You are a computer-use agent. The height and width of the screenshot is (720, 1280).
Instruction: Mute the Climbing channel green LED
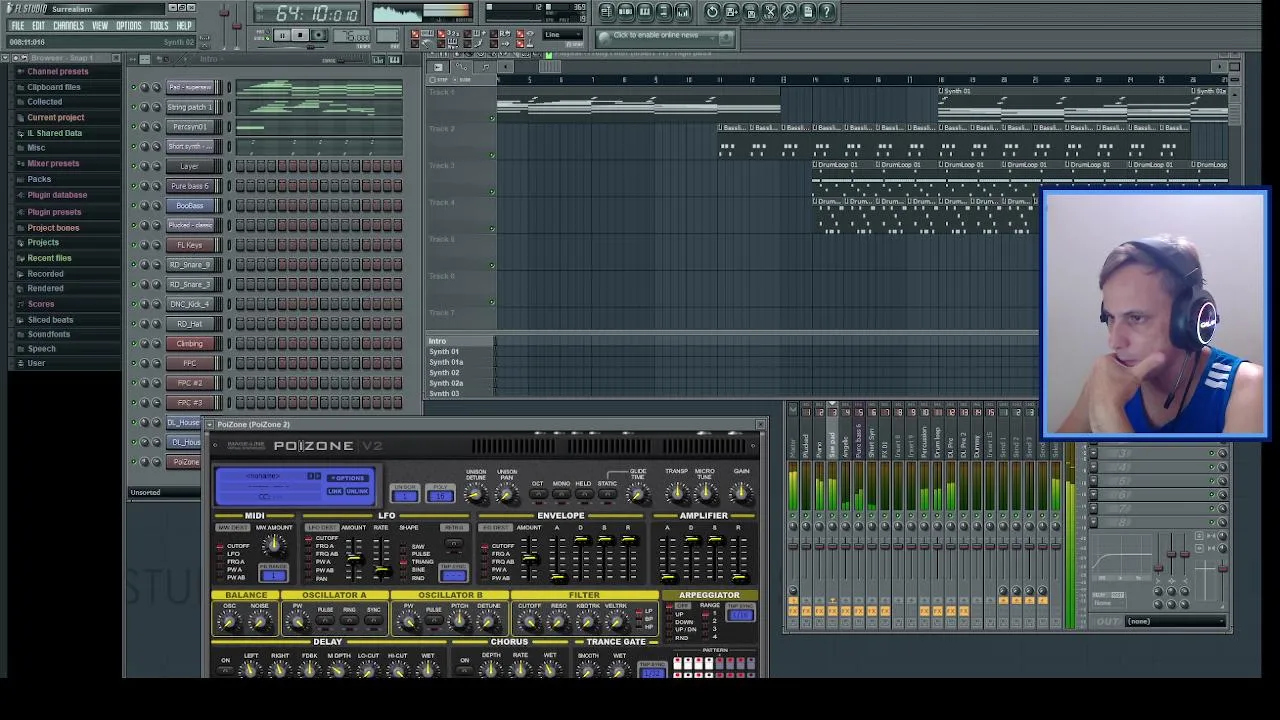[134, 344]
